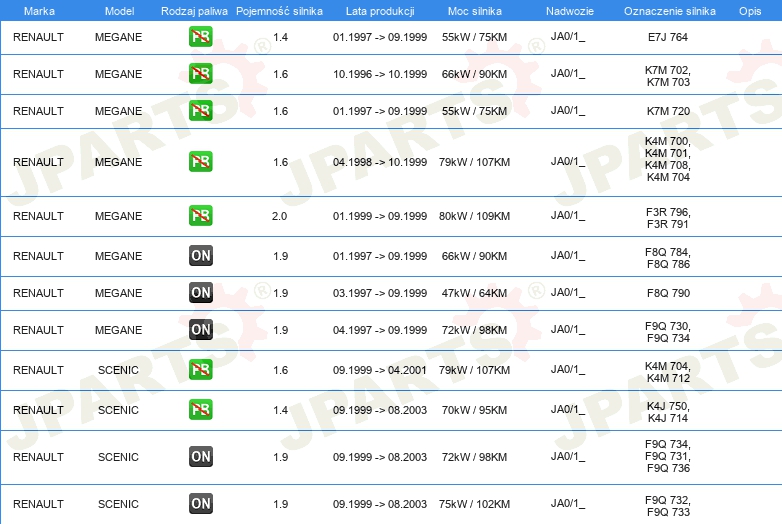Click the petrol icon in Megane 2.0 row
Viewport: 782px width, 524px height.
[200, 215]
